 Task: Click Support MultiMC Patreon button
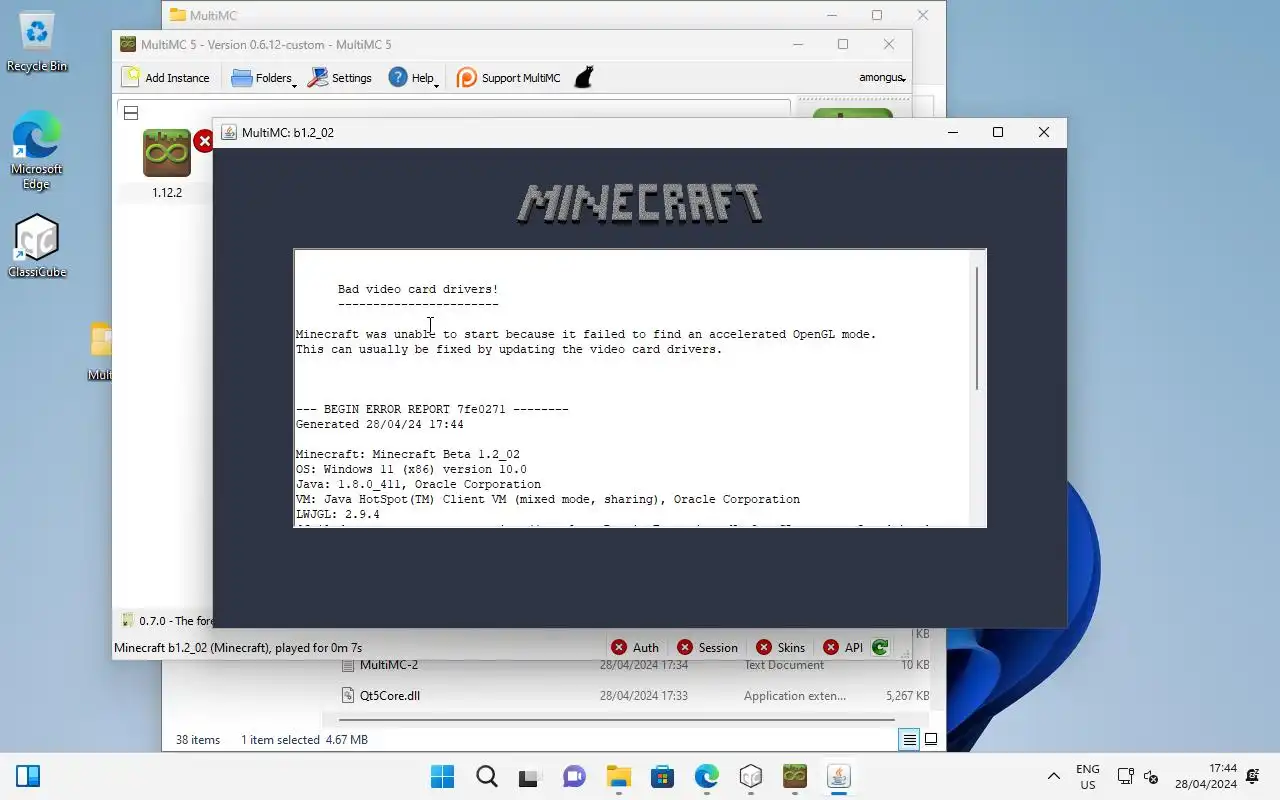click(x=509, y=77)
